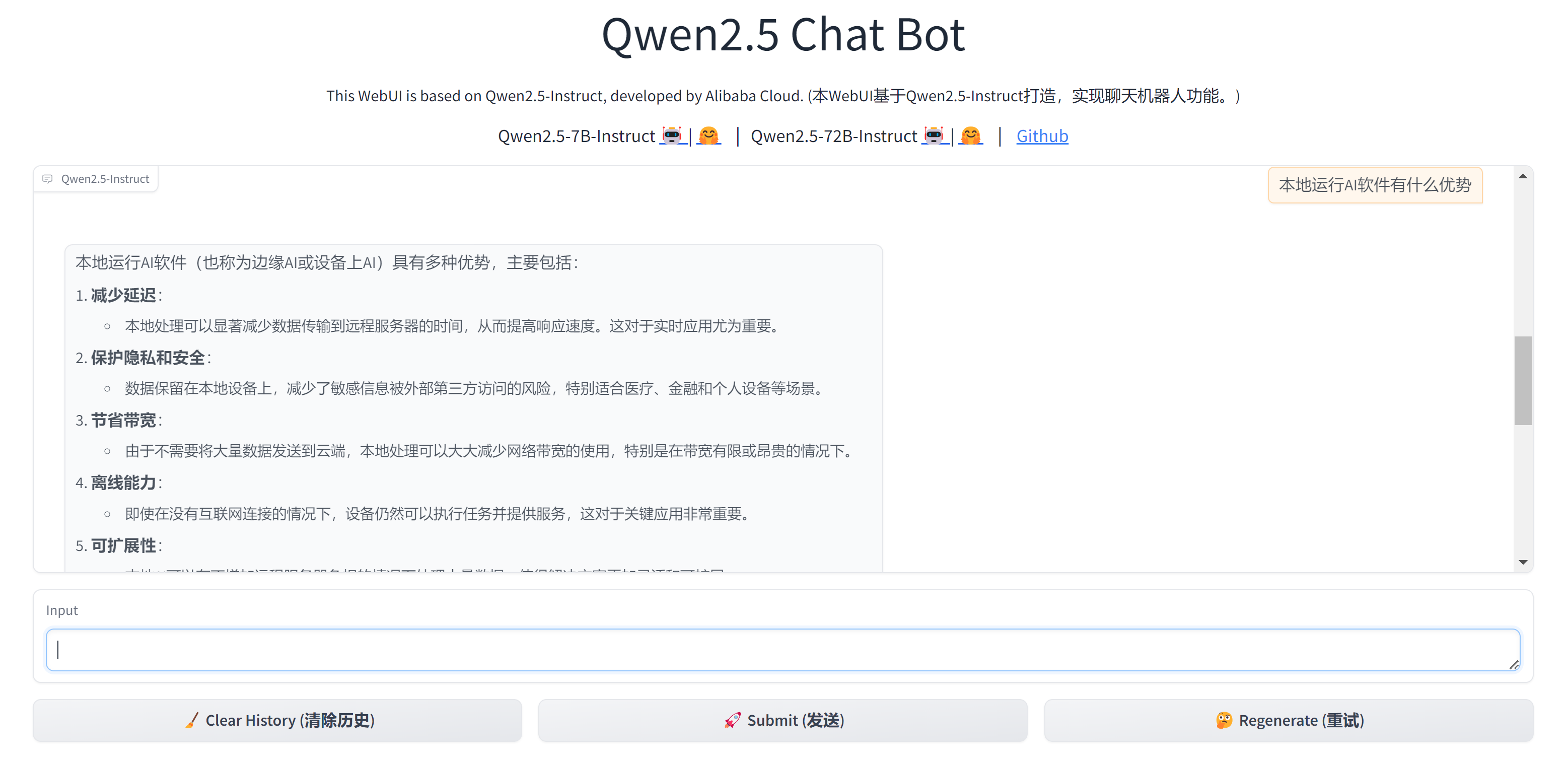This screenshot has width=1568, height=762.
Task: Focus the Input text box
Action: 783,649
